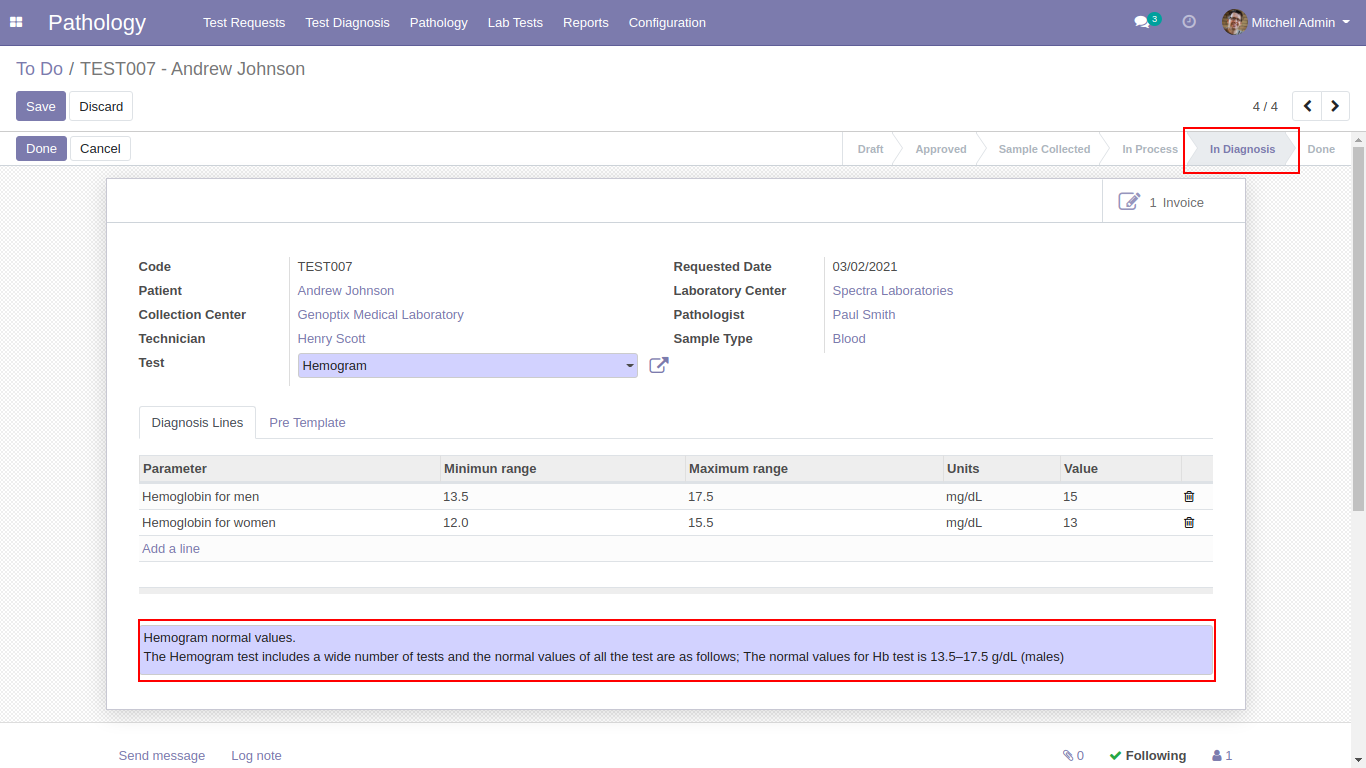1366x768 pixels.
Task: Expand the Test Hemogram dropdown
Action: [x=630, y=366]
